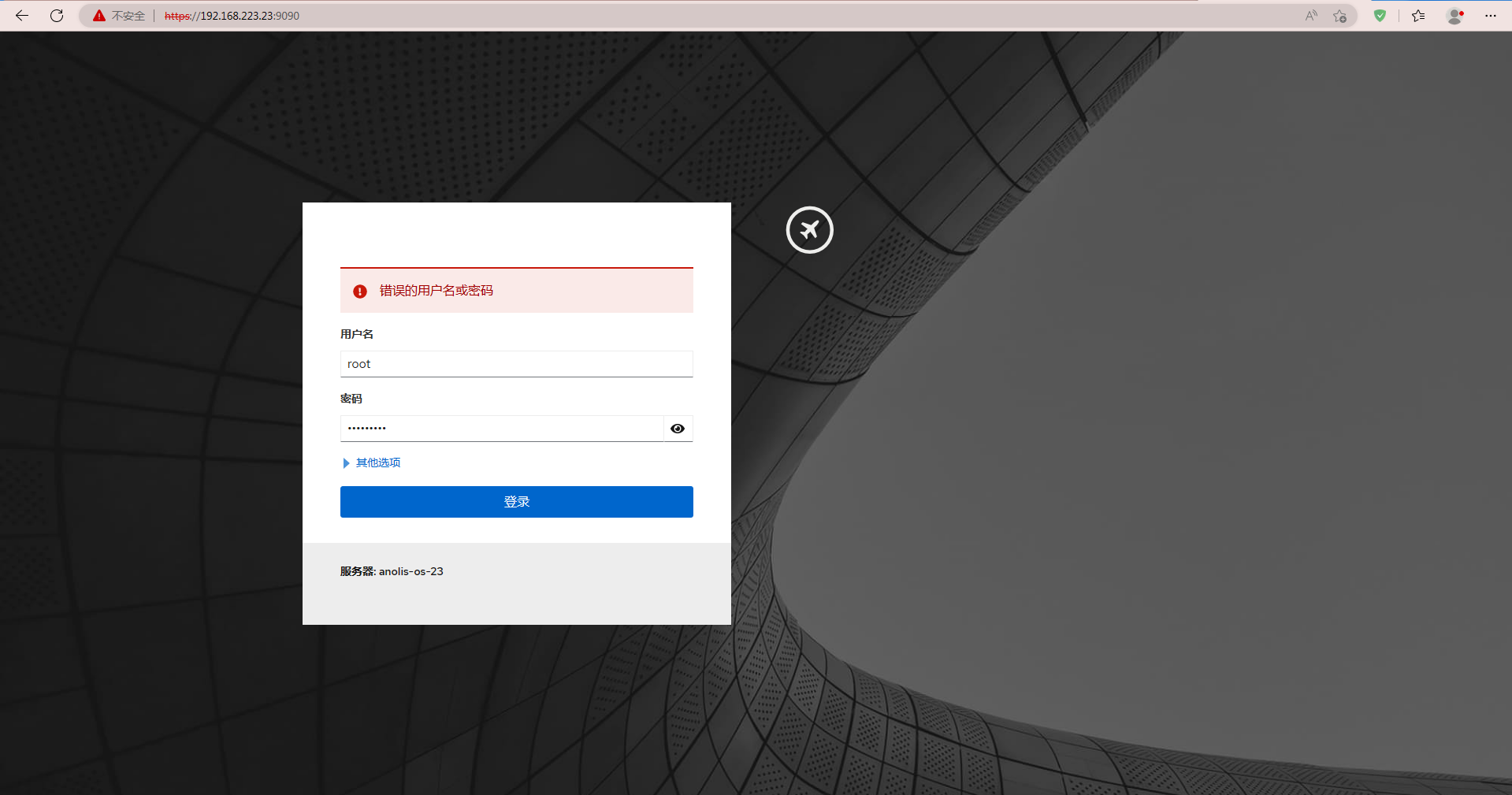Image resolution: width=1512 pixels, height=795 pixels.
Task: Click the 服务器 anolis-os-23 server label
Action: click(392, 571)
